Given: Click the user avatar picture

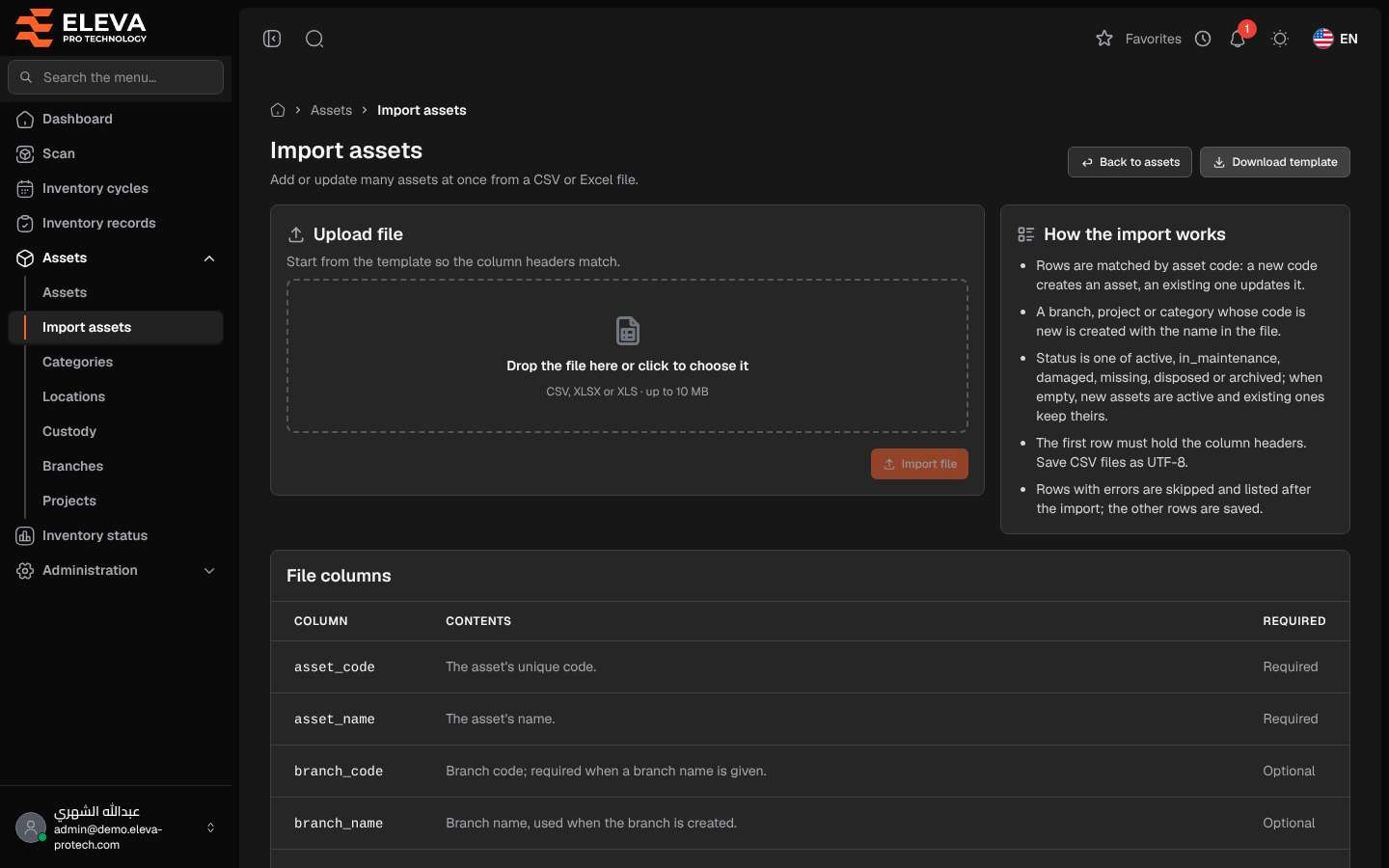Looking at the screenshot, I should pyautogui.click(x=31, y=827).
